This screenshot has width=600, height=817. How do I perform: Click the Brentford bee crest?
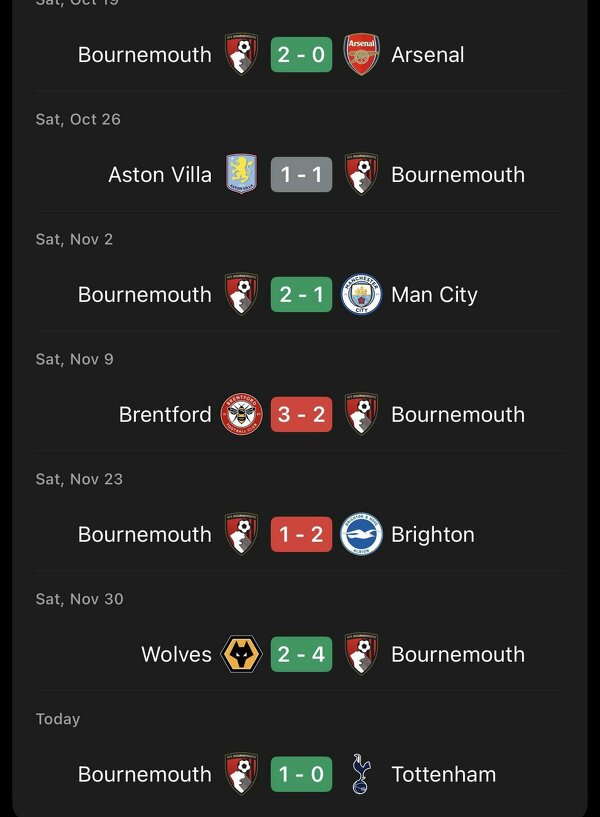[241, 415]
